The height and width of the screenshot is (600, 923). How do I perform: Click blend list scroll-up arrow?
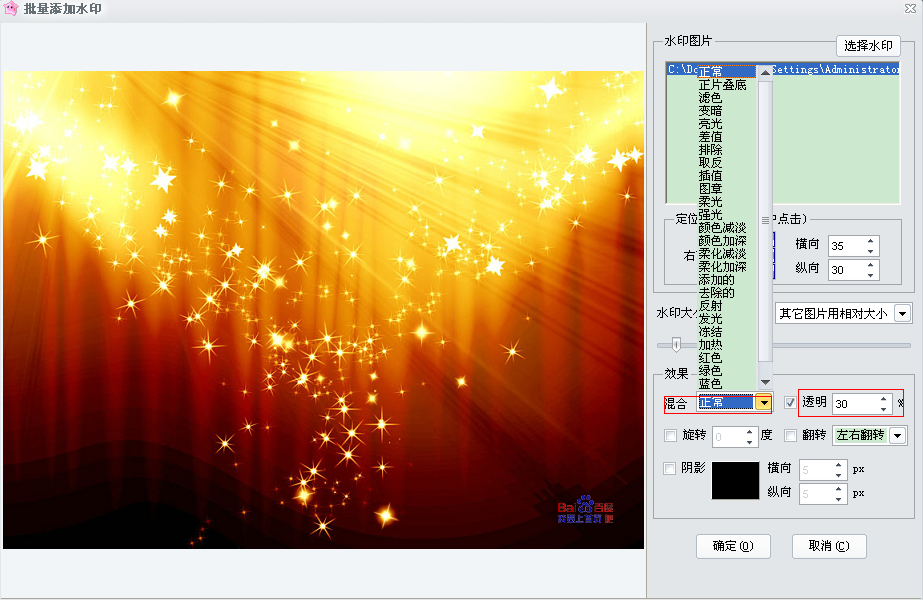(x=765, y=72)
